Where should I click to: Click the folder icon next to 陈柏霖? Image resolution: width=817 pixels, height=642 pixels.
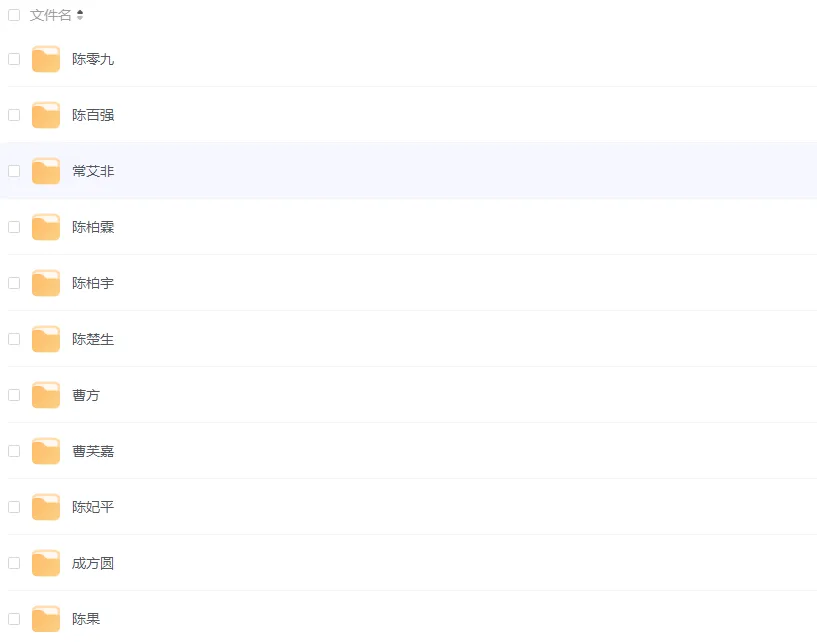tap(46, 227)
